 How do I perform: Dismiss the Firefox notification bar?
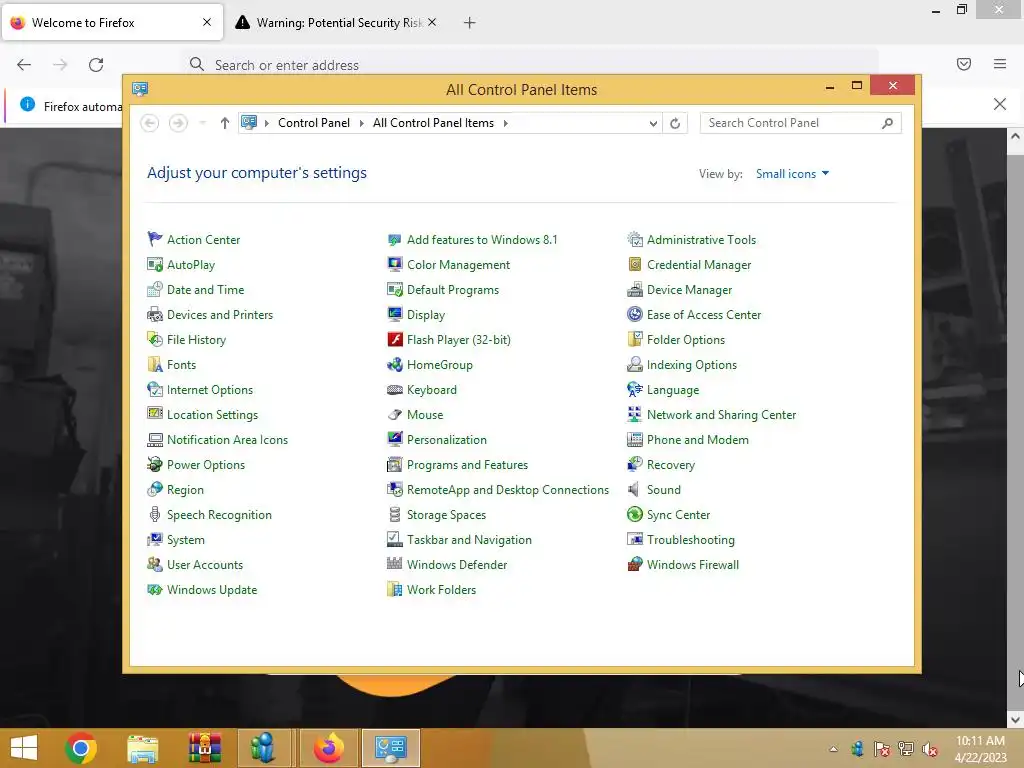999,104
